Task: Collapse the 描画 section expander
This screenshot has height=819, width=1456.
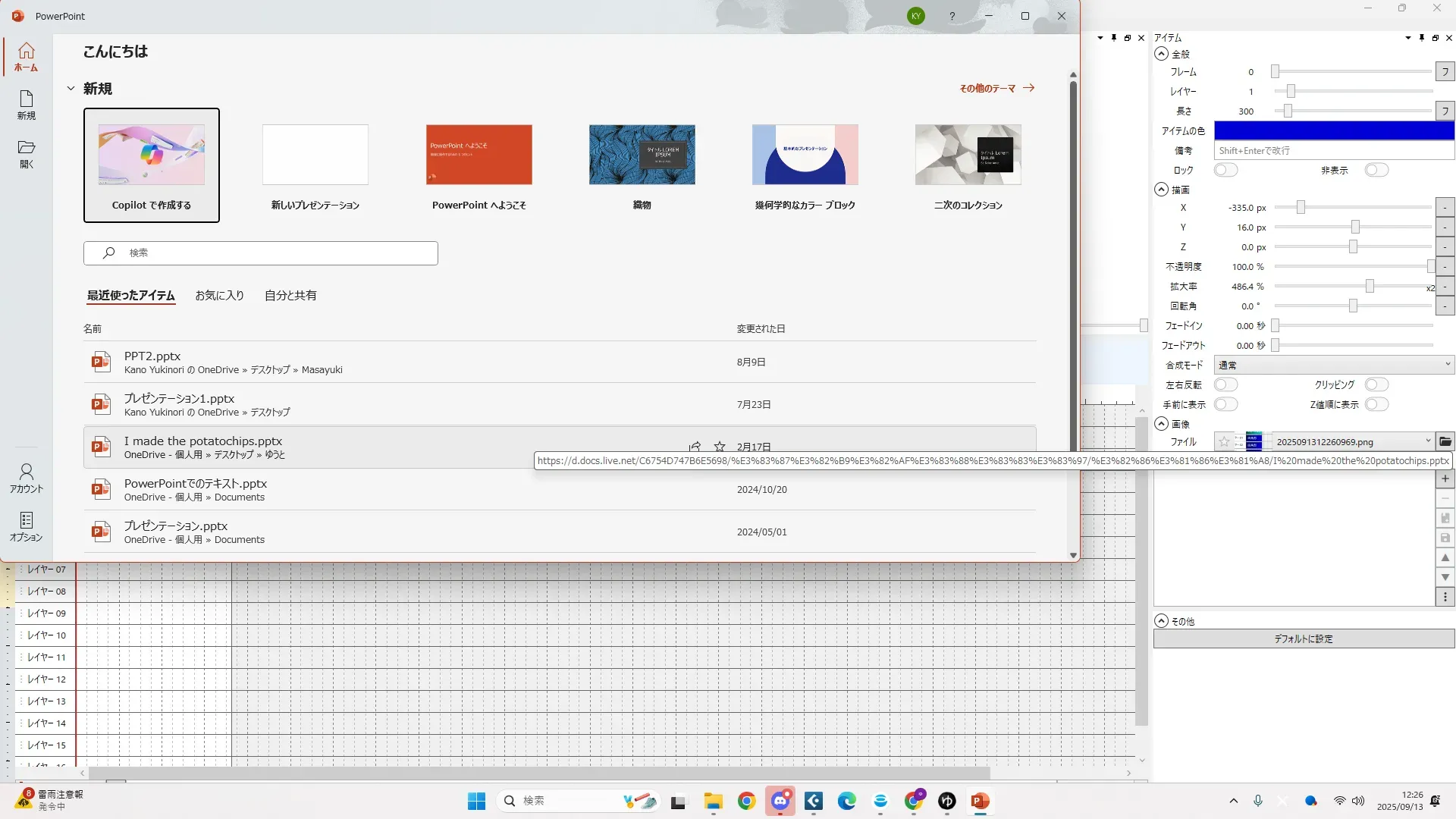Action: [x=1161, y=190]
